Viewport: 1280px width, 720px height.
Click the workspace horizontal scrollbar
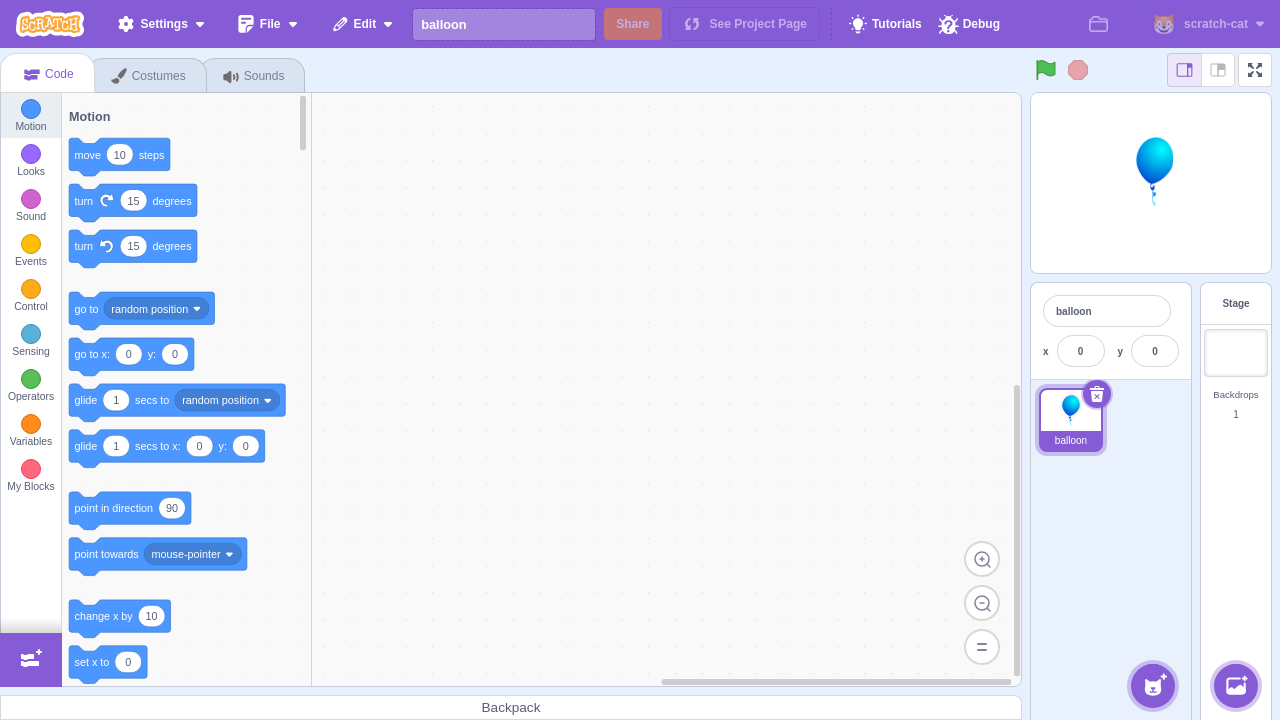point(836,682)
